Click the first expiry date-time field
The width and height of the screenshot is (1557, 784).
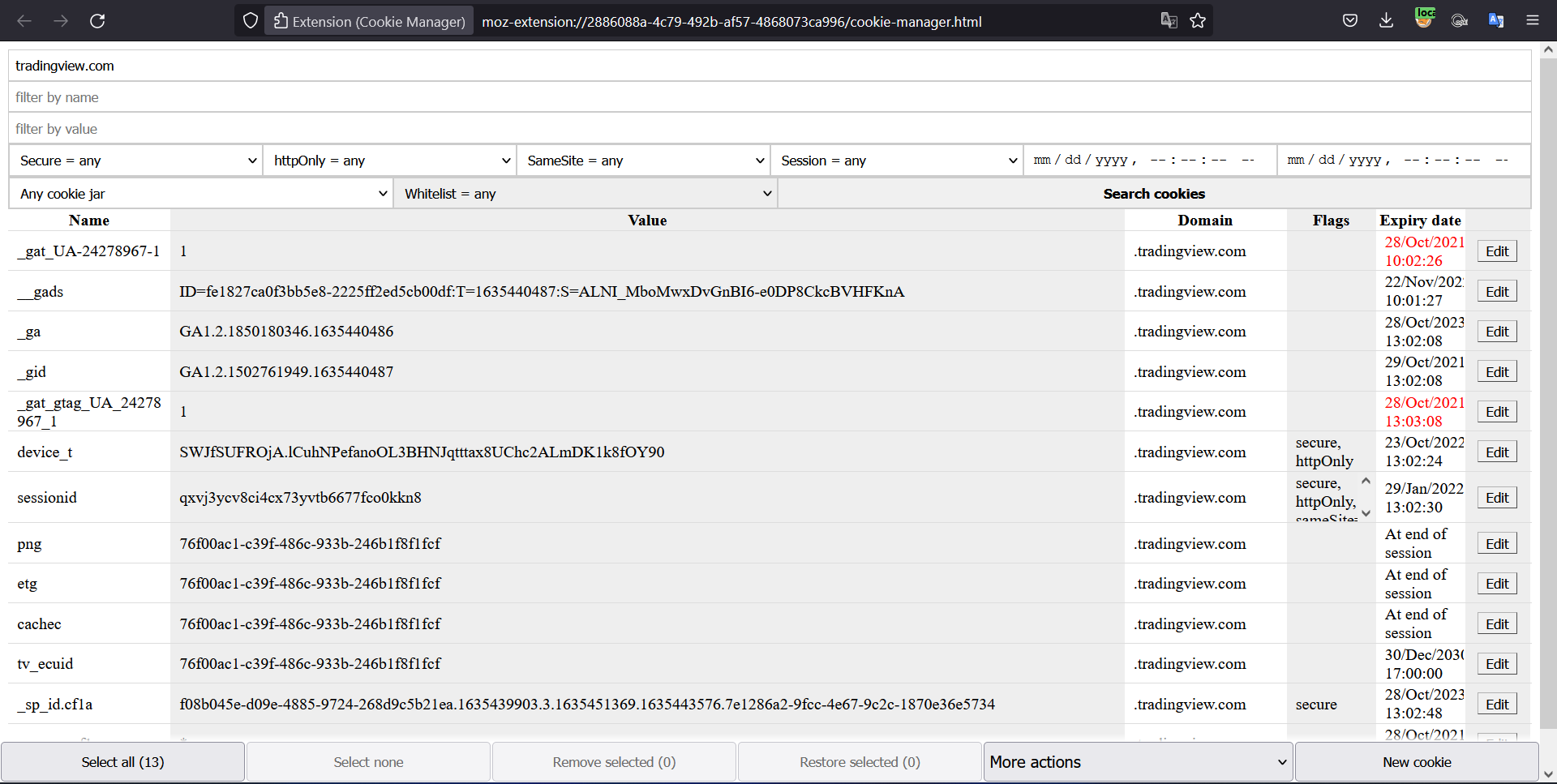pos(1150,161)
